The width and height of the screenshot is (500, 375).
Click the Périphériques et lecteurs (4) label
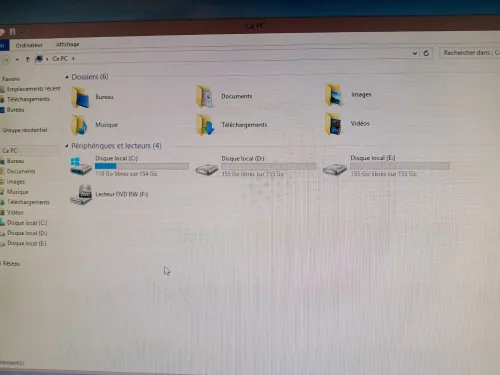click(116, 146)
